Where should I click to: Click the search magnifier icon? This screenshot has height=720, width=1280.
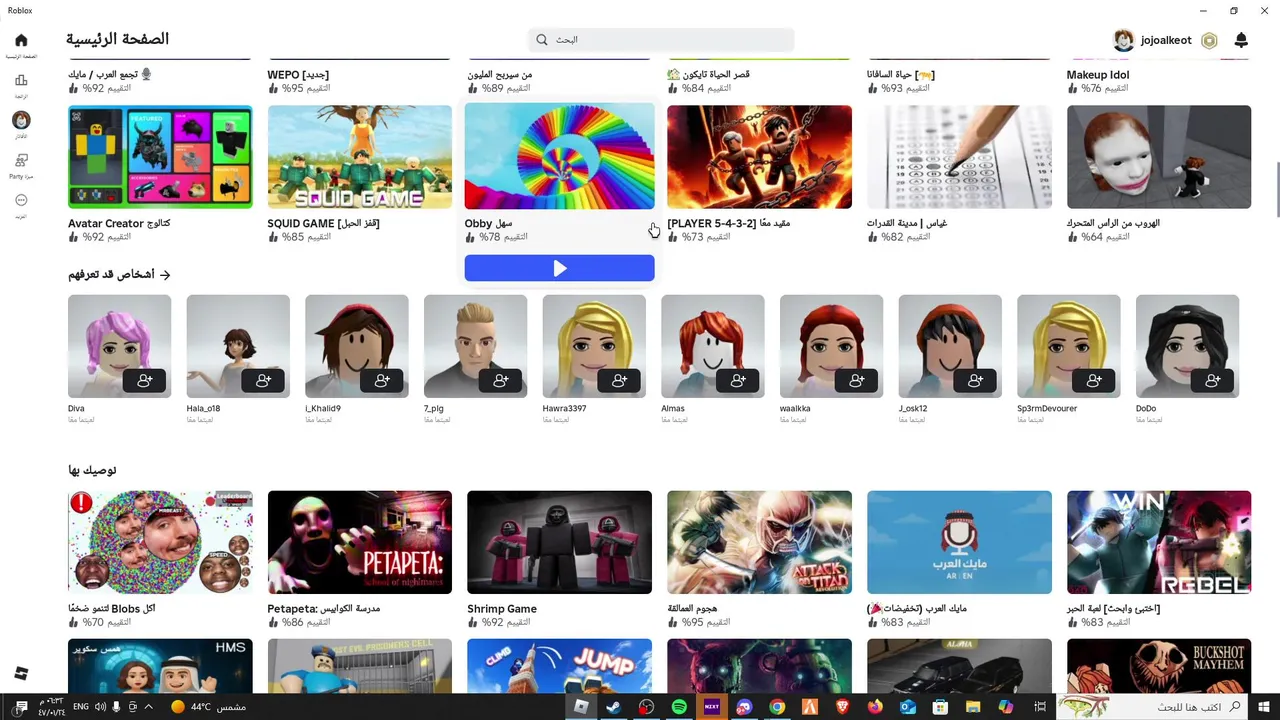542,40
